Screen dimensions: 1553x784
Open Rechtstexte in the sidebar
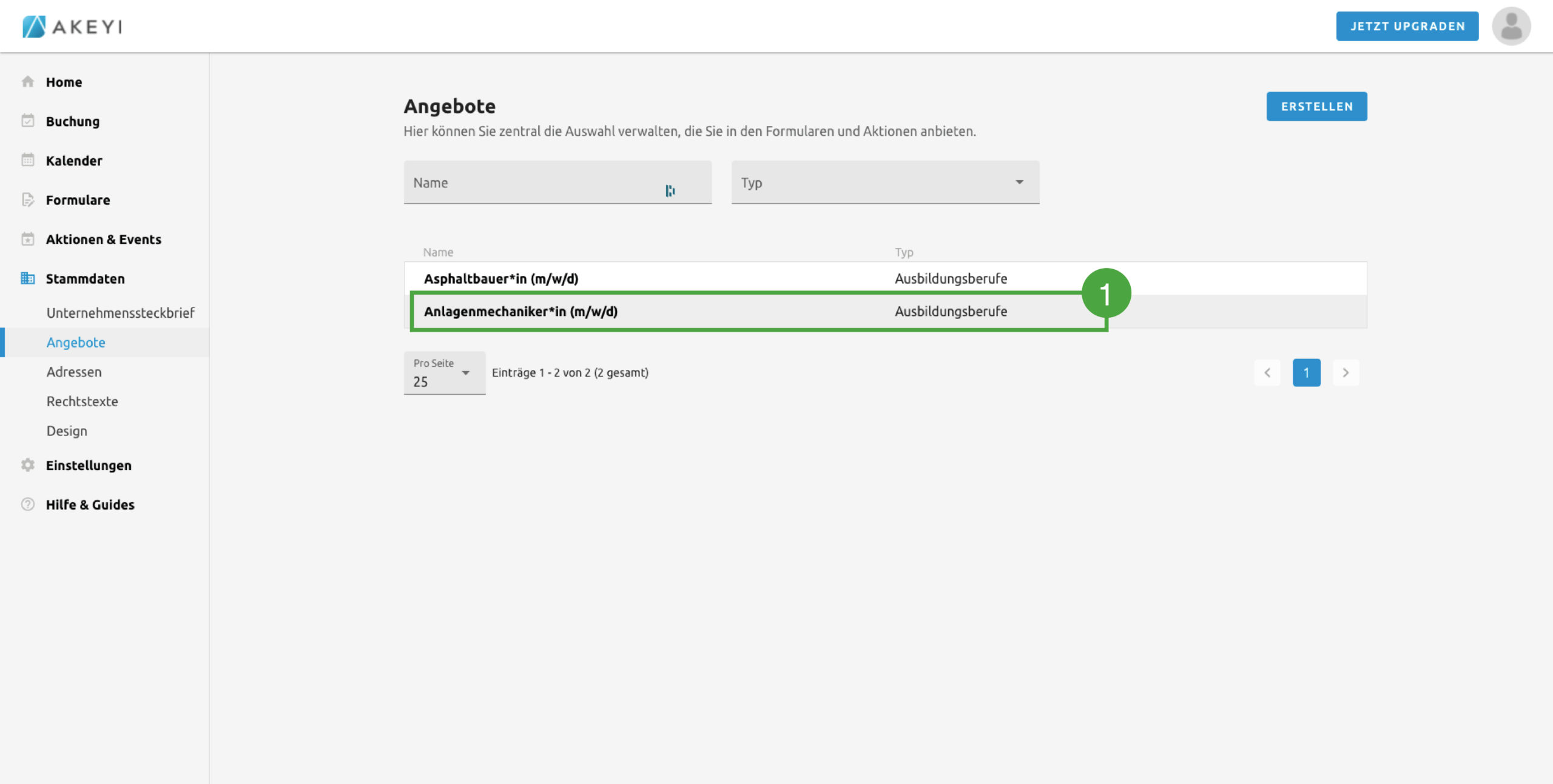(83, 401)
